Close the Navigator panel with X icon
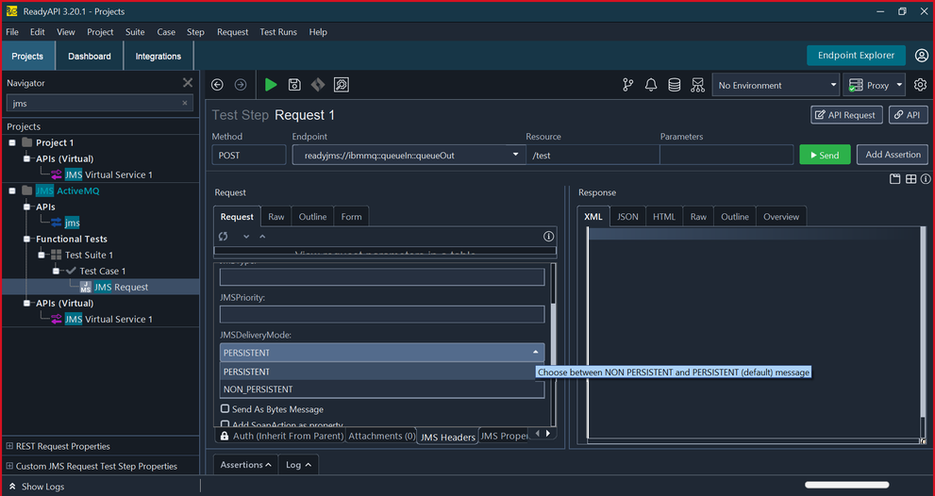The image size is (935, 496). (187, 83)
